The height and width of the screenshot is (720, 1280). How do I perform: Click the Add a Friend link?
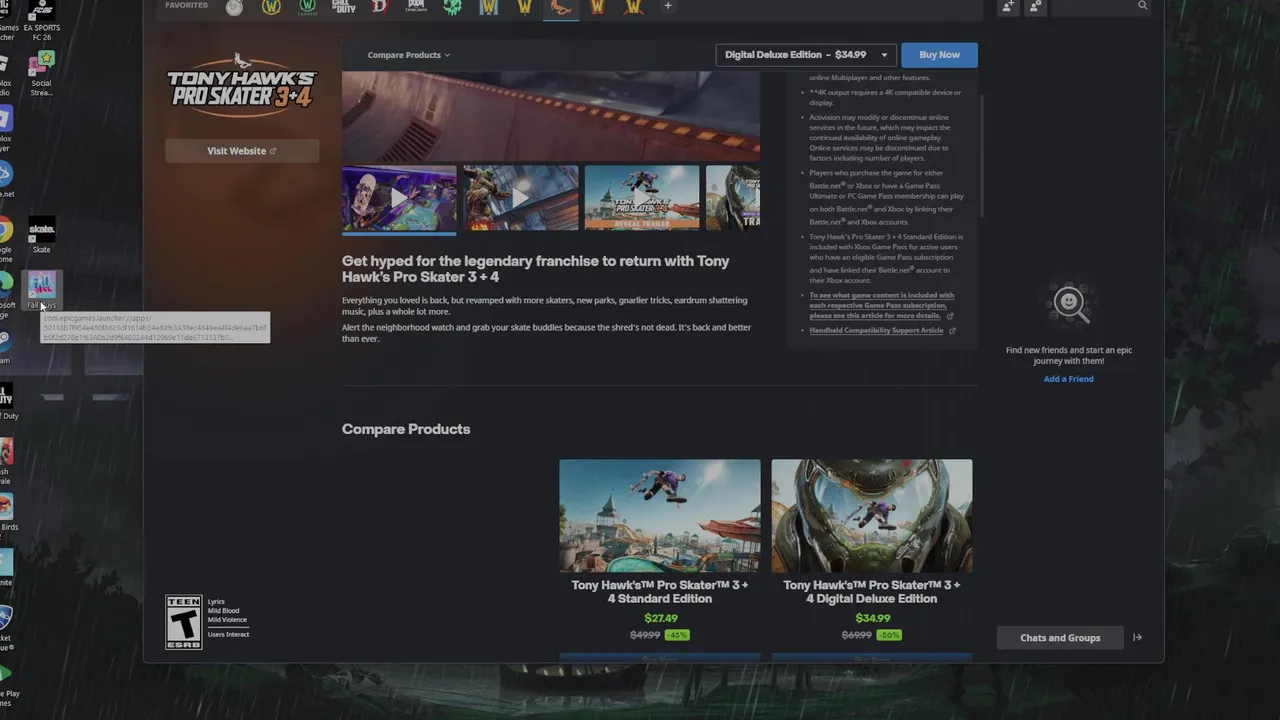[1068, 379]
